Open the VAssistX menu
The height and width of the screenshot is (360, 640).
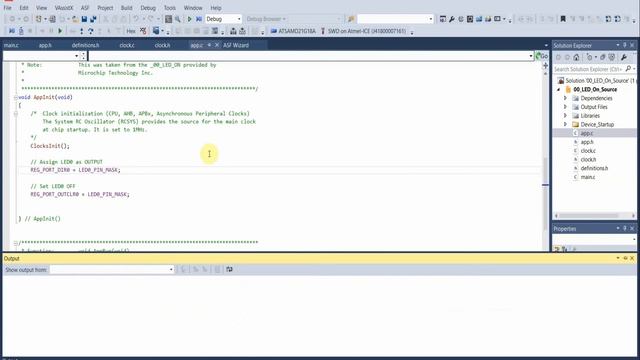pos(64,8)
